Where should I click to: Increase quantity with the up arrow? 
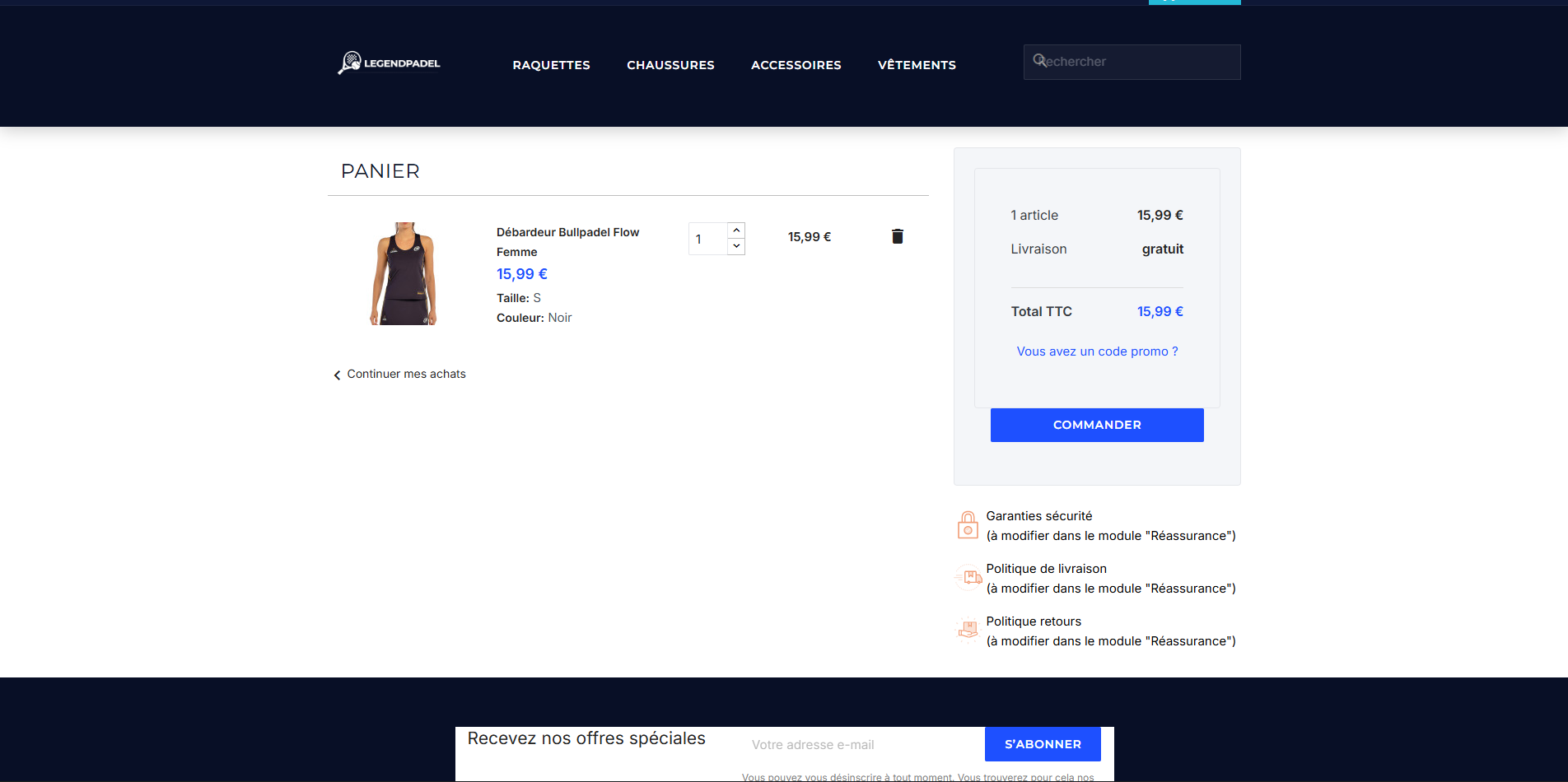(x=736, y=230)
